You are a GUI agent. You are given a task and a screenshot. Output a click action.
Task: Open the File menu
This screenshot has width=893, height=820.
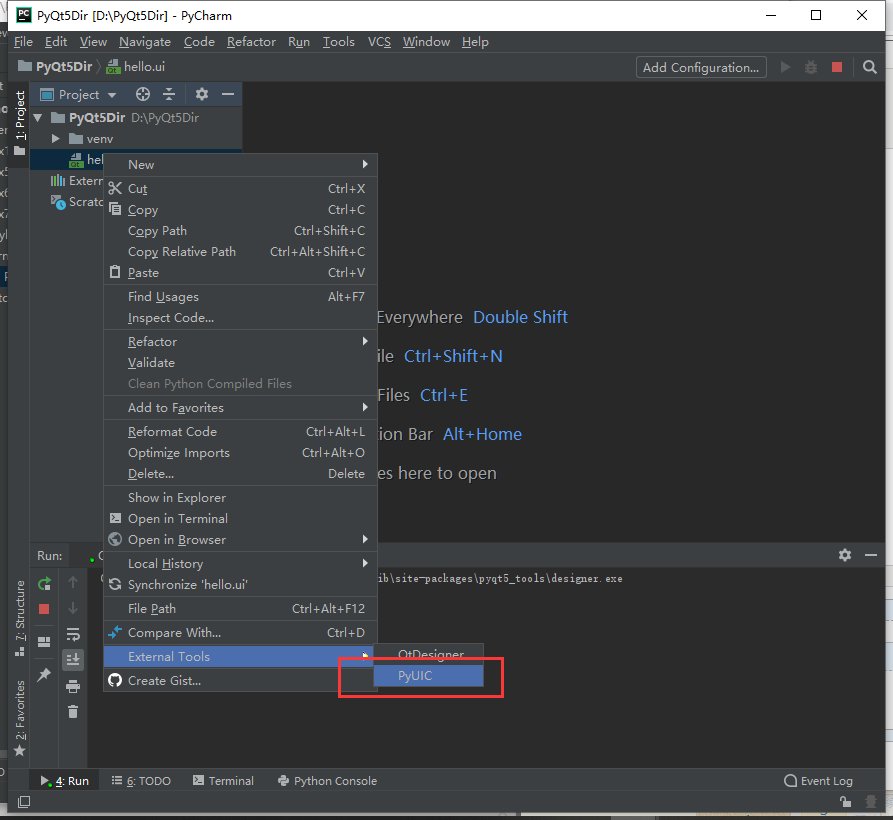click(23, 42)
